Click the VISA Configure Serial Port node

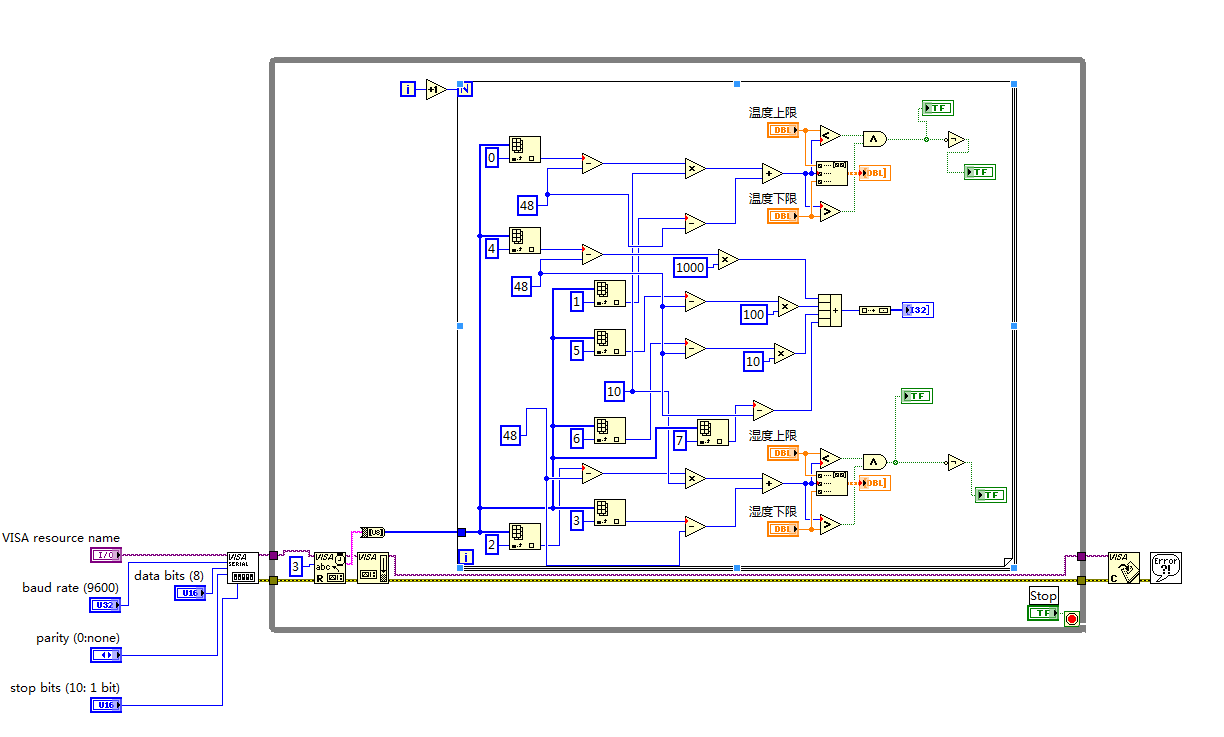click(241, 567)
